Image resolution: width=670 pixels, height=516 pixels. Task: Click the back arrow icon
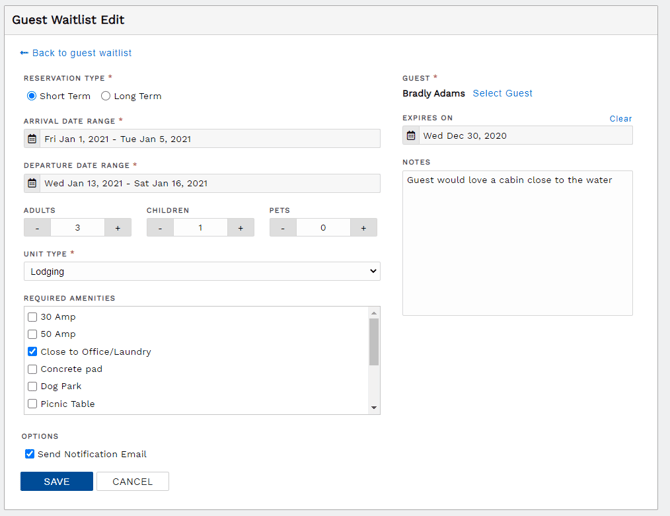[24, 53]
